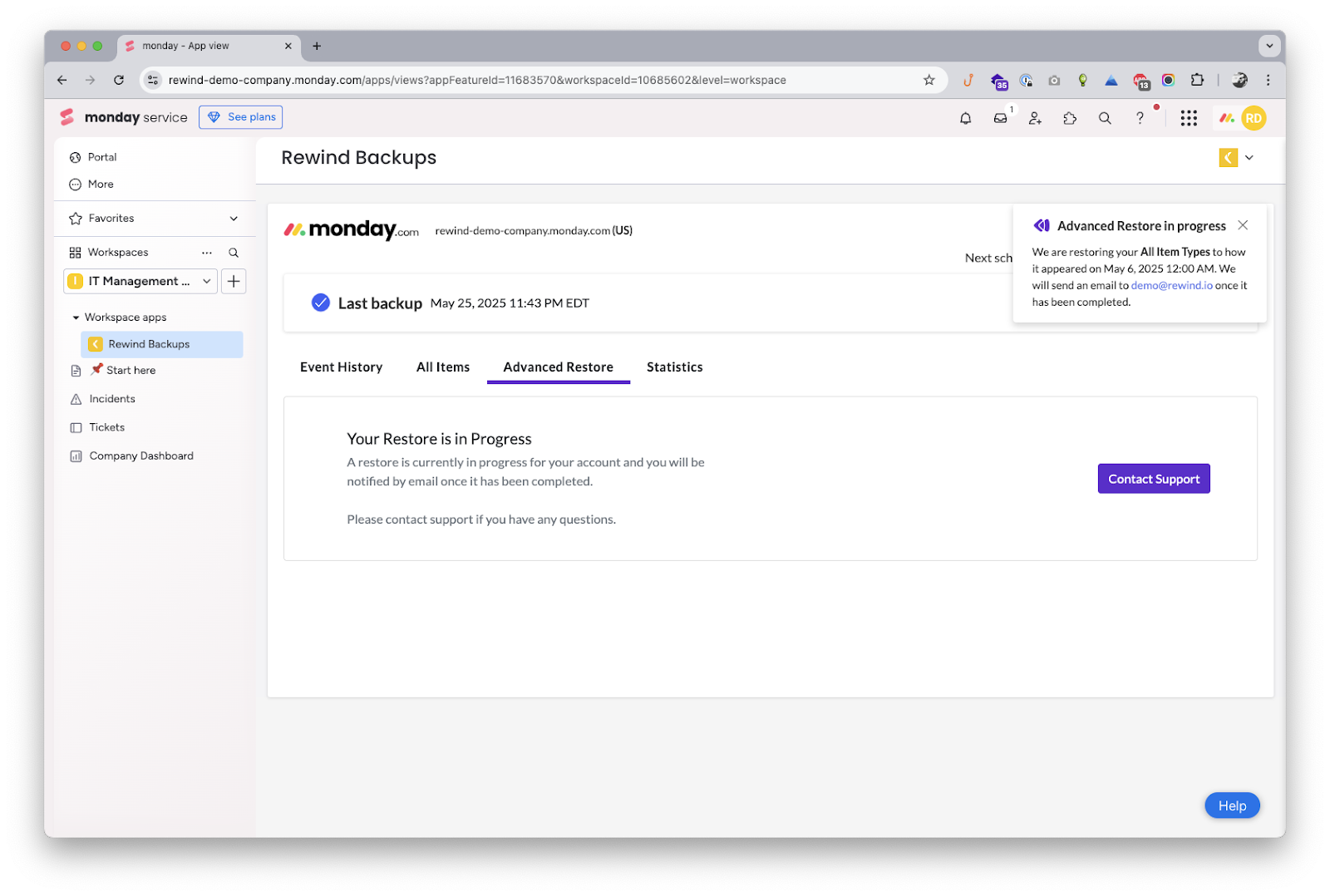Dismiss the Advanced Restore in progress notification
The height and width of the screenshot is (896, 1330).
[1243, 225]
